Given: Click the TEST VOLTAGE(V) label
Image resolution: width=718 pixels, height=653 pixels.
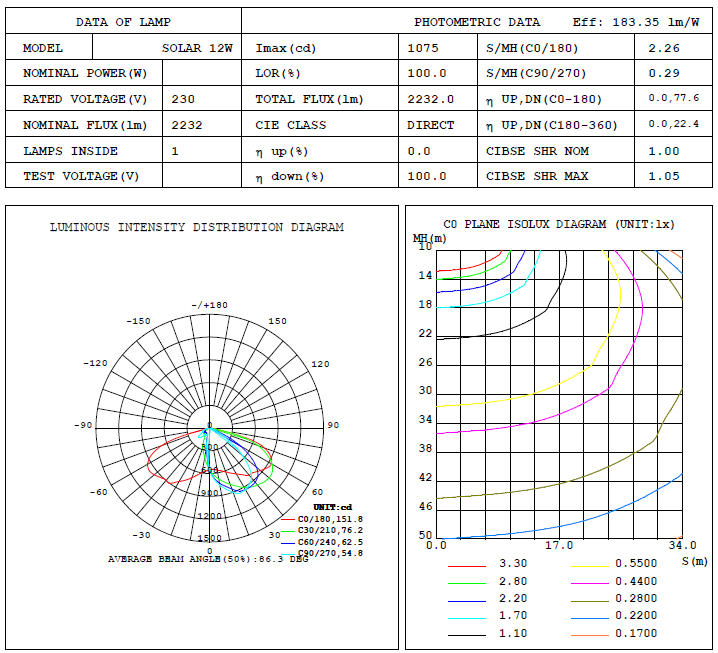Looking at the screenshot, I should [x=81, y=176].
